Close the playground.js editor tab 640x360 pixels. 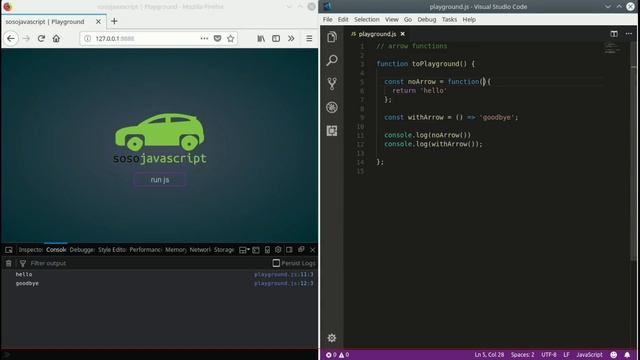pos(402,34)
